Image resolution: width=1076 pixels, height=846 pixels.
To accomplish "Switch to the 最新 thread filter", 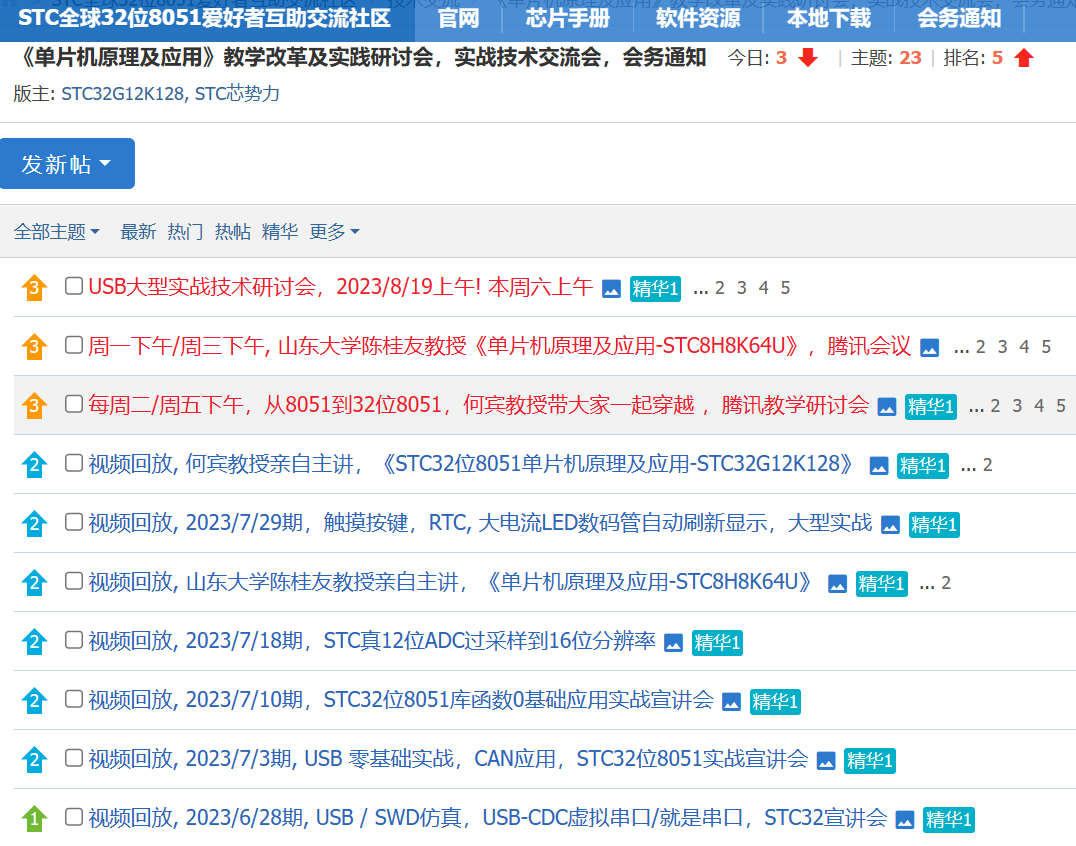I will click(x=138, y=232).
